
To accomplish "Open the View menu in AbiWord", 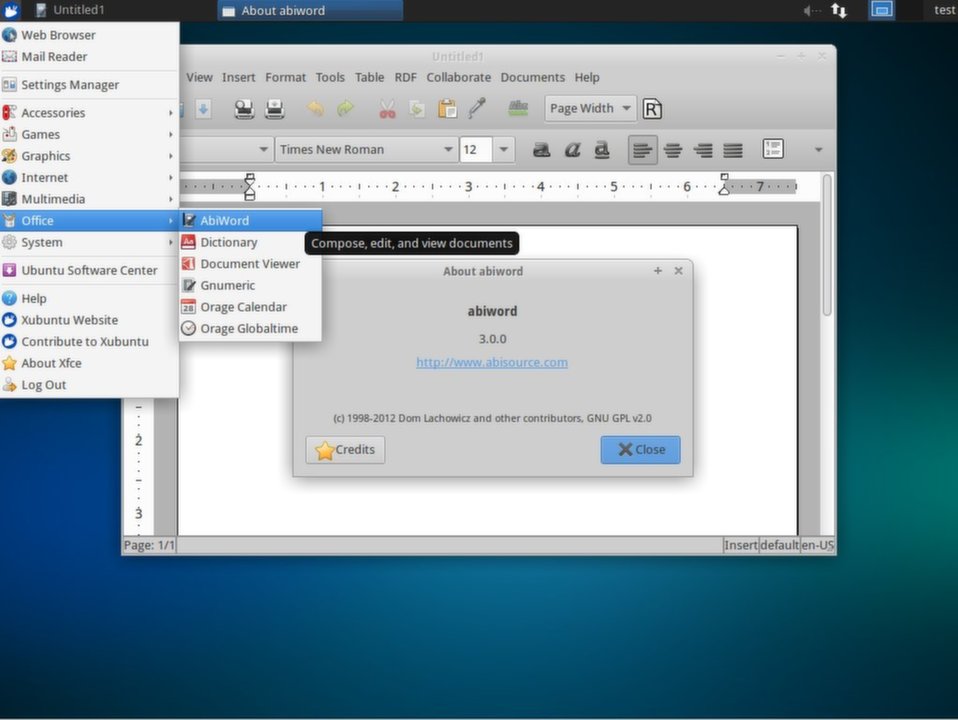I will click(199, 78).
